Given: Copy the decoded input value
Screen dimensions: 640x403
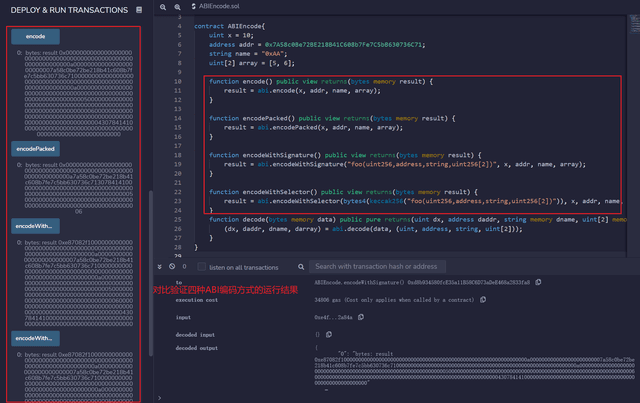Looking at the screenshot, I should pos(329,334).
